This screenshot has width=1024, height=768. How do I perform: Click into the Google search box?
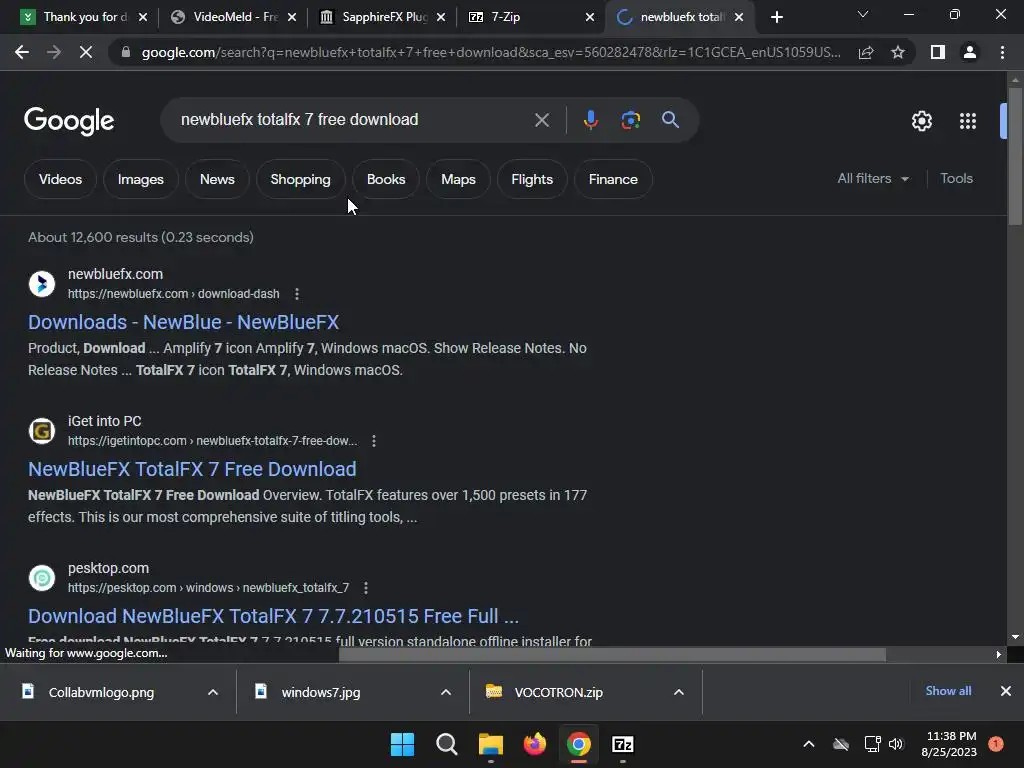coord(349,120)
